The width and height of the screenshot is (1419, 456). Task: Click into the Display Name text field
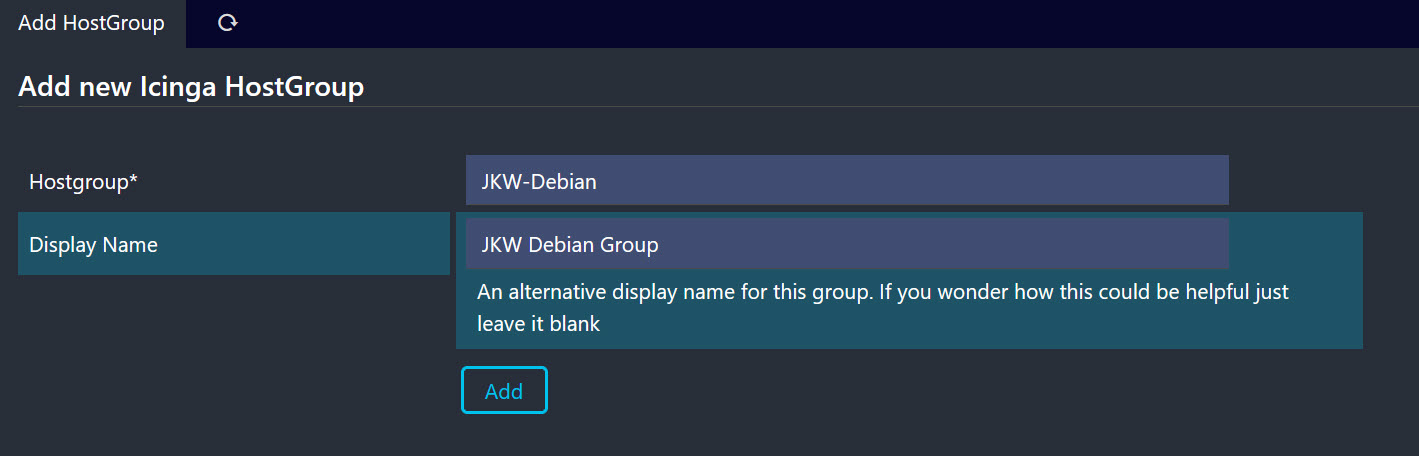coord(846,244)
